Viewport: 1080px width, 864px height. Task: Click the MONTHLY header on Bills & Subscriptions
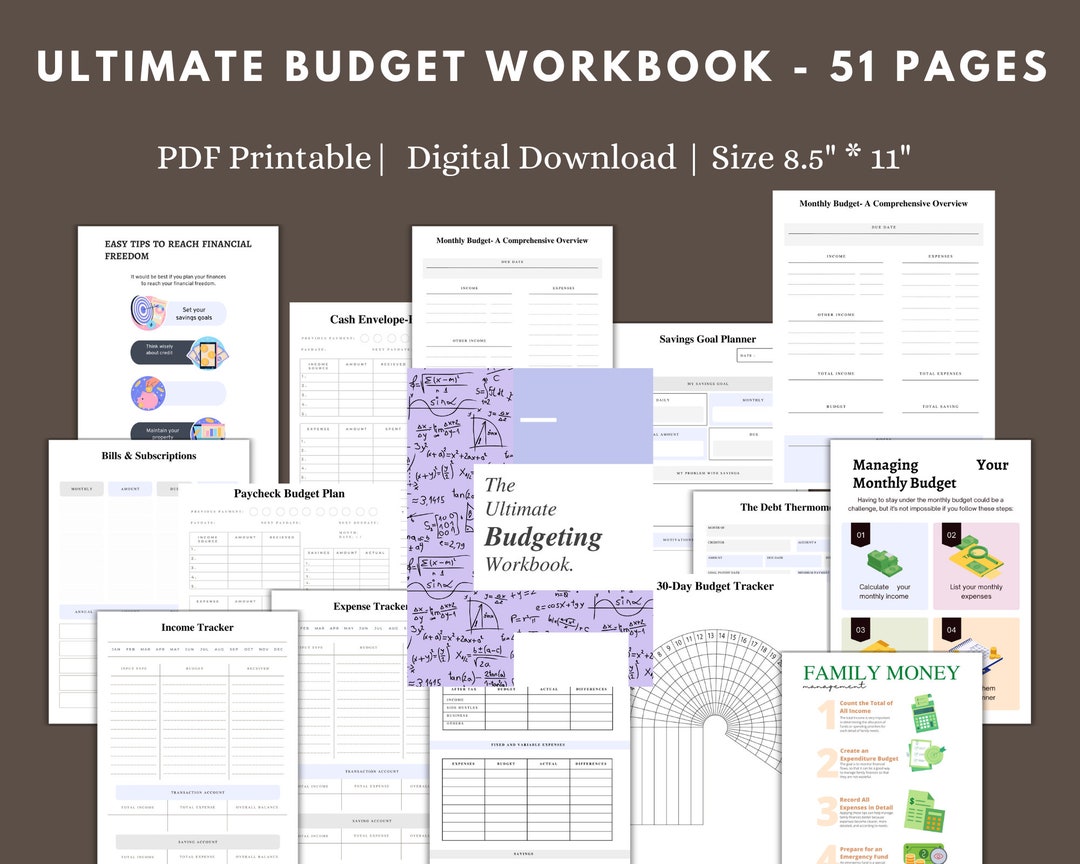(x=82, y=488)
